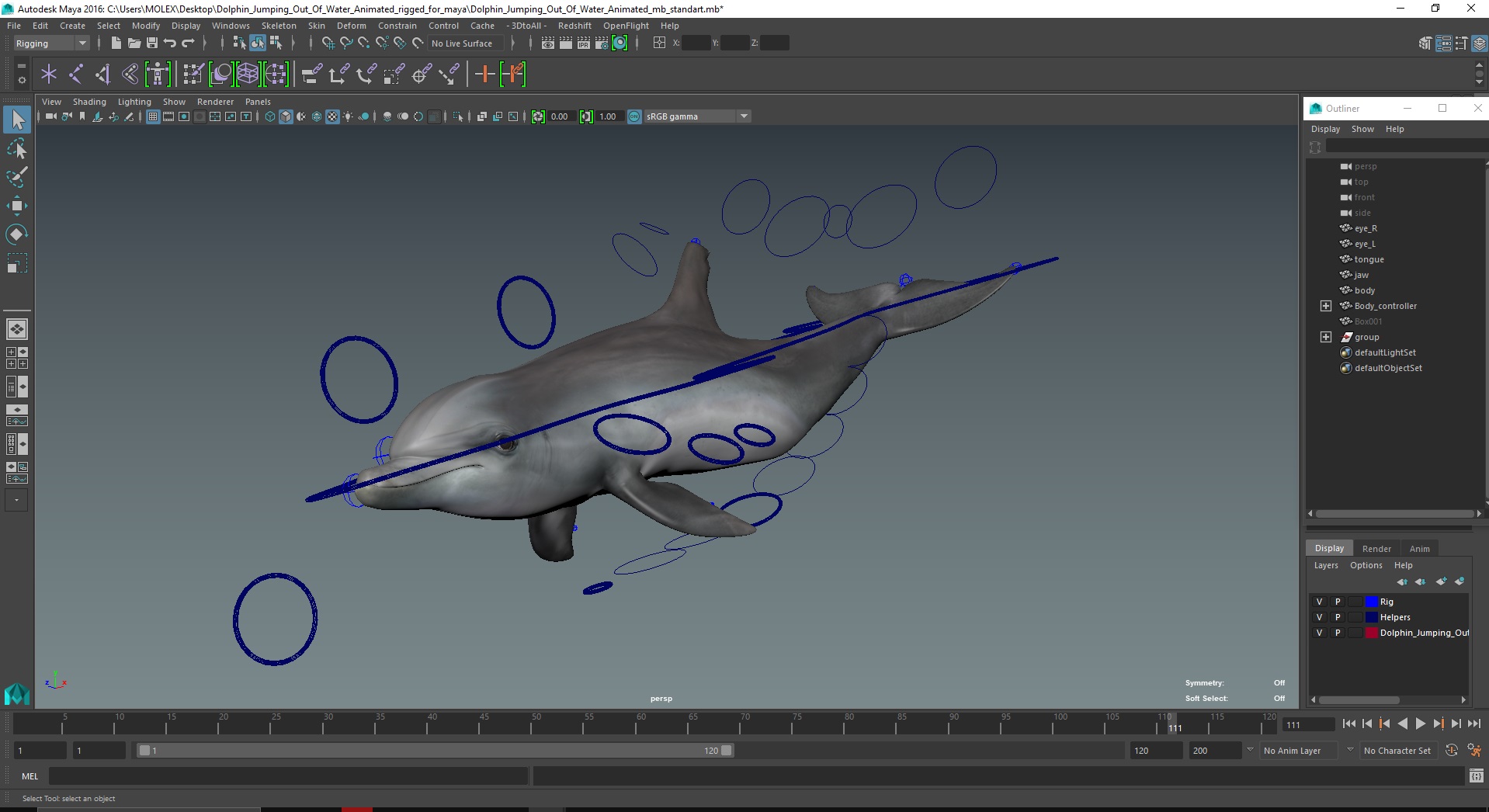Image resolution: width=1489 pixels, height=812 pixels.
Task: Toggle playback P for Helpers layer
Action: point(1338,617)
